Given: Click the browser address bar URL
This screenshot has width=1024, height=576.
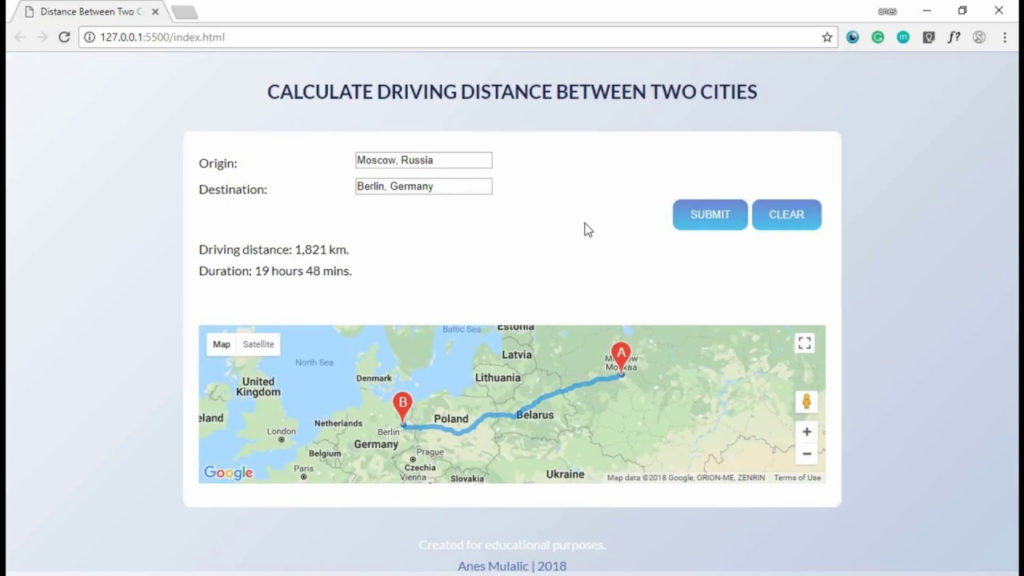Looking at the screenshot, I should (x=162, y=37).
